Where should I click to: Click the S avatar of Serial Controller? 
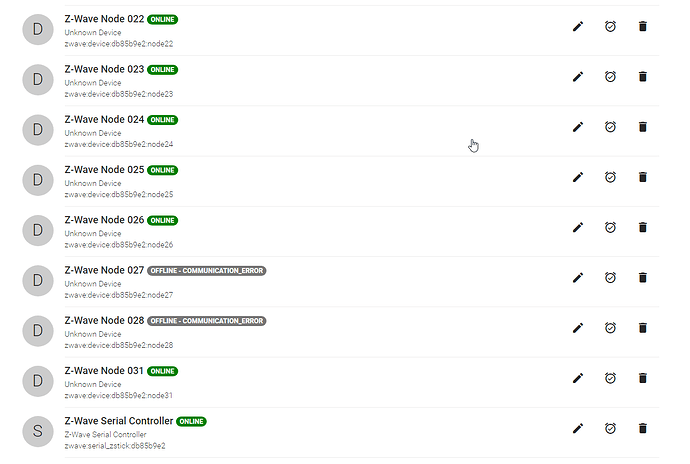(x=38, y=431)
